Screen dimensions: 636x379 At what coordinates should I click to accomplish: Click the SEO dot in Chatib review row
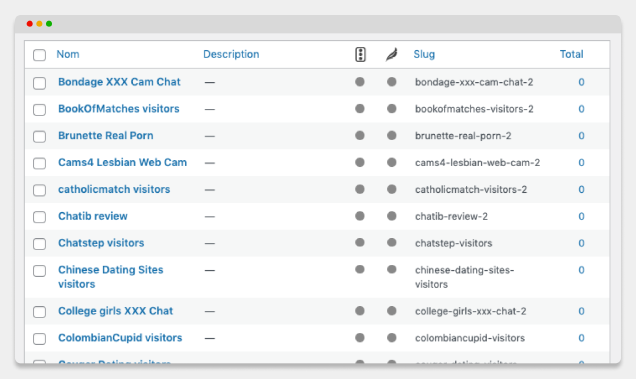pyautogui.click(x=360, y=216)
